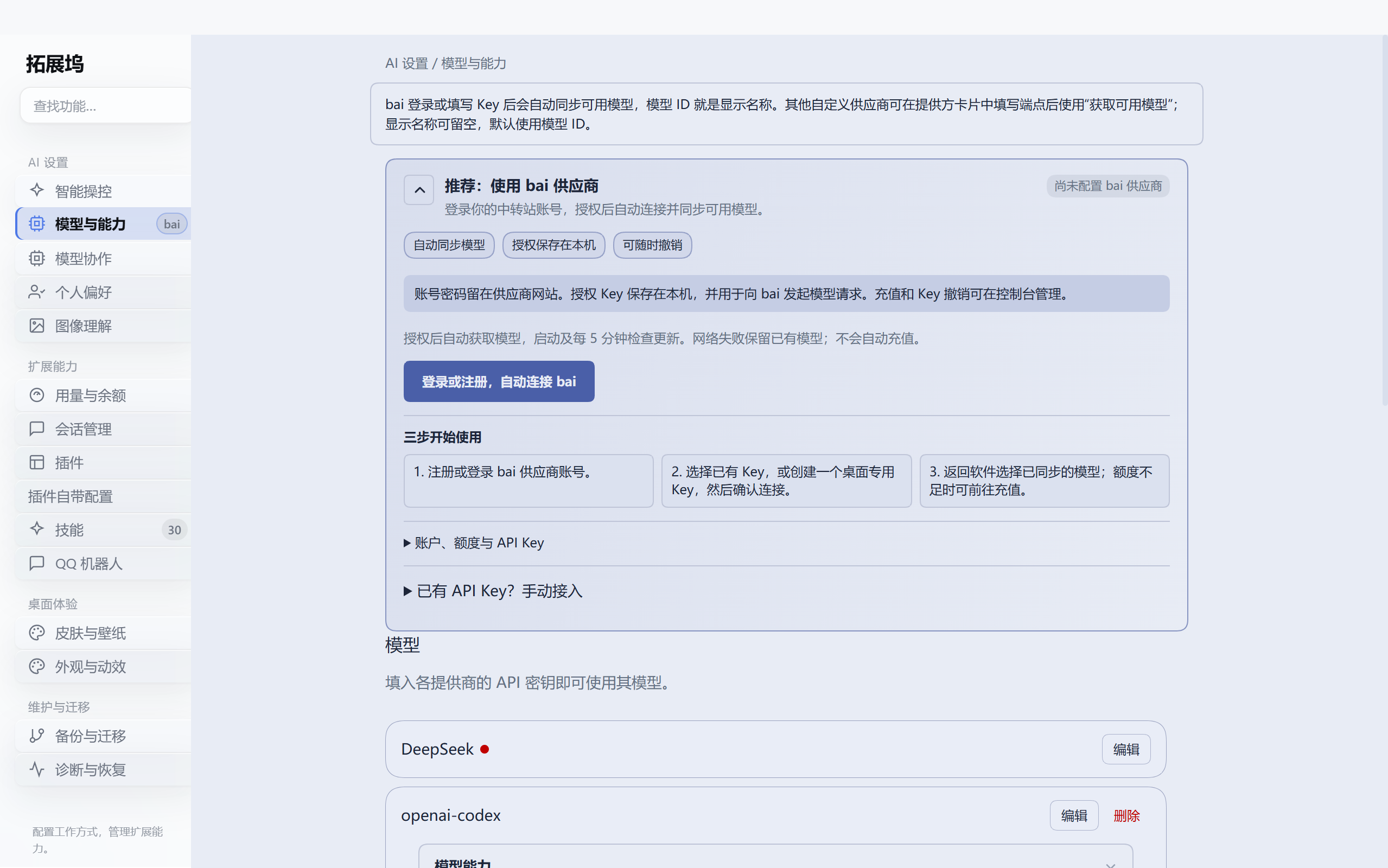Click the layout icon beside 插件
1388x868 pixels.
coord(37,462)
